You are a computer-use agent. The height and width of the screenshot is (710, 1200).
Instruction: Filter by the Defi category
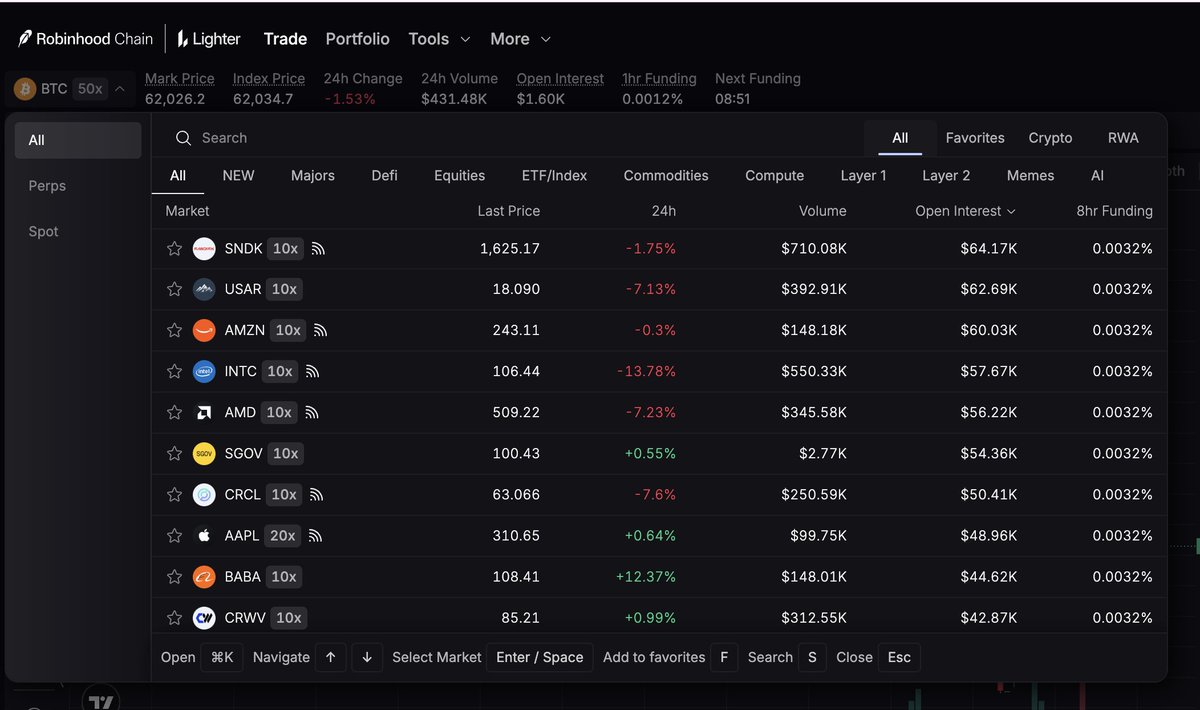point(384,175)
